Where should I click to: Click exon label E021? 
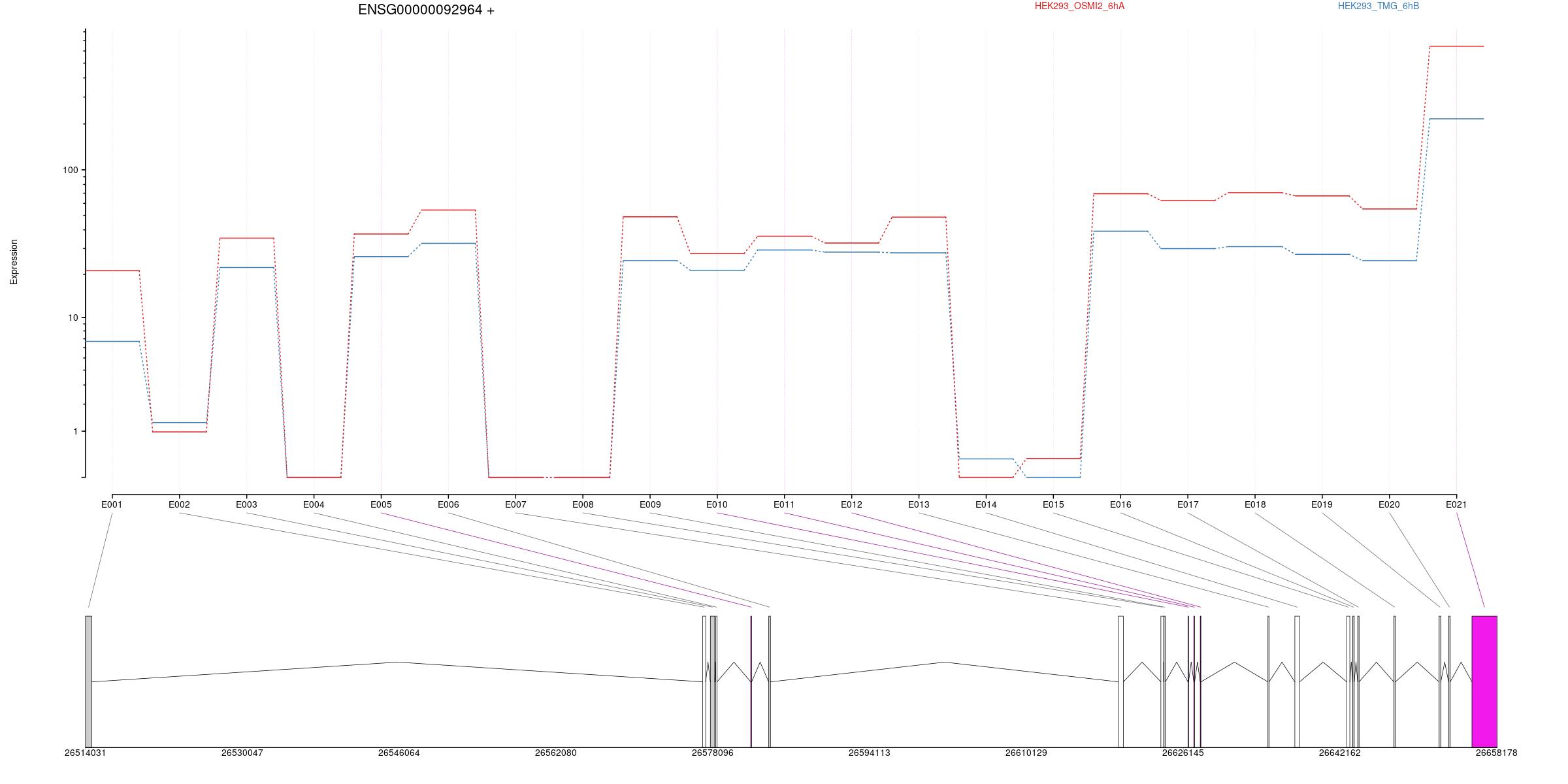pyautogui.click(x=1456, y=504)
